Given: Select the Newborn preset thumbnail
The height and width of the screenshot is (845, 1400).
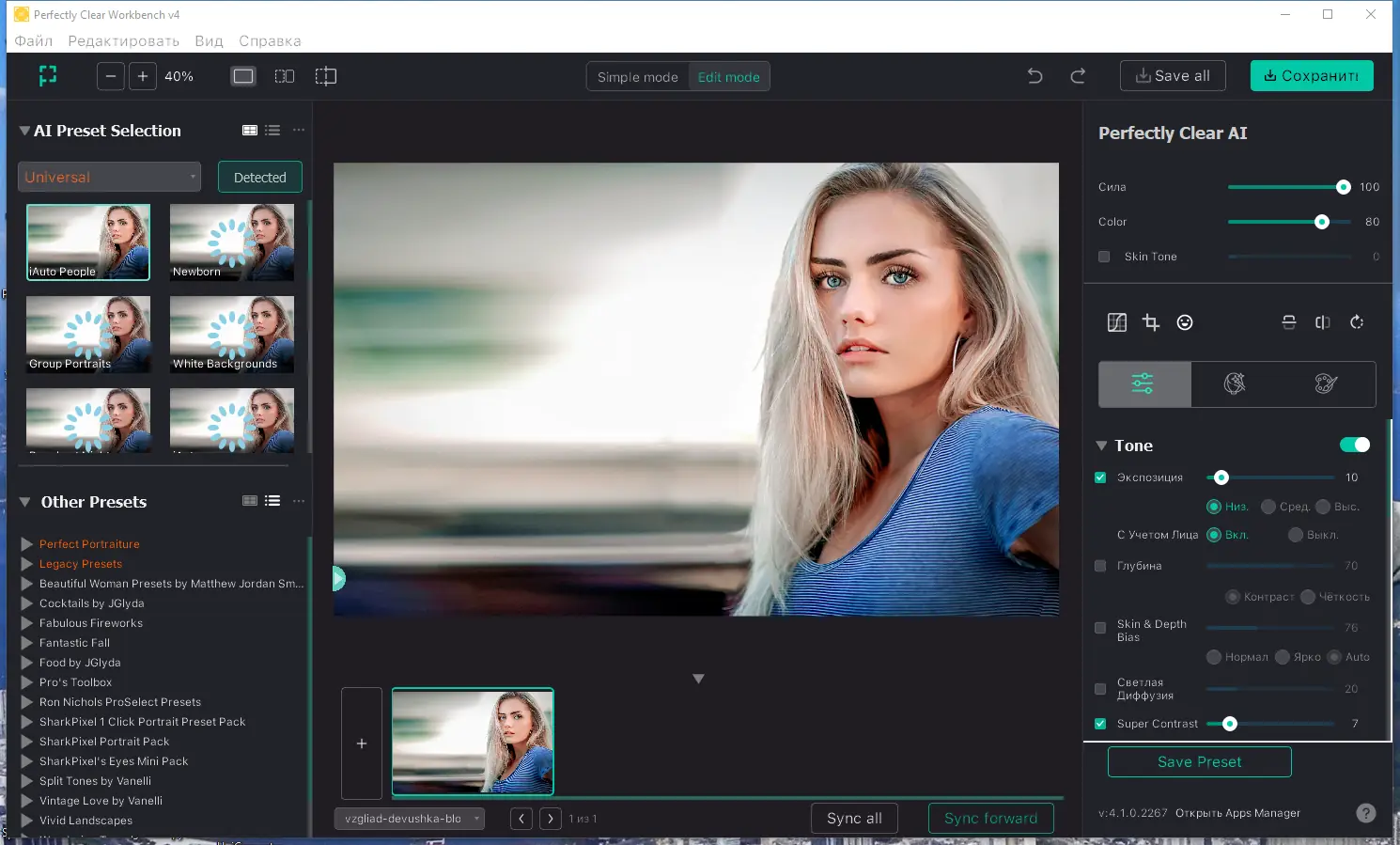Looking at the screenshot, I should click(231, 242).
